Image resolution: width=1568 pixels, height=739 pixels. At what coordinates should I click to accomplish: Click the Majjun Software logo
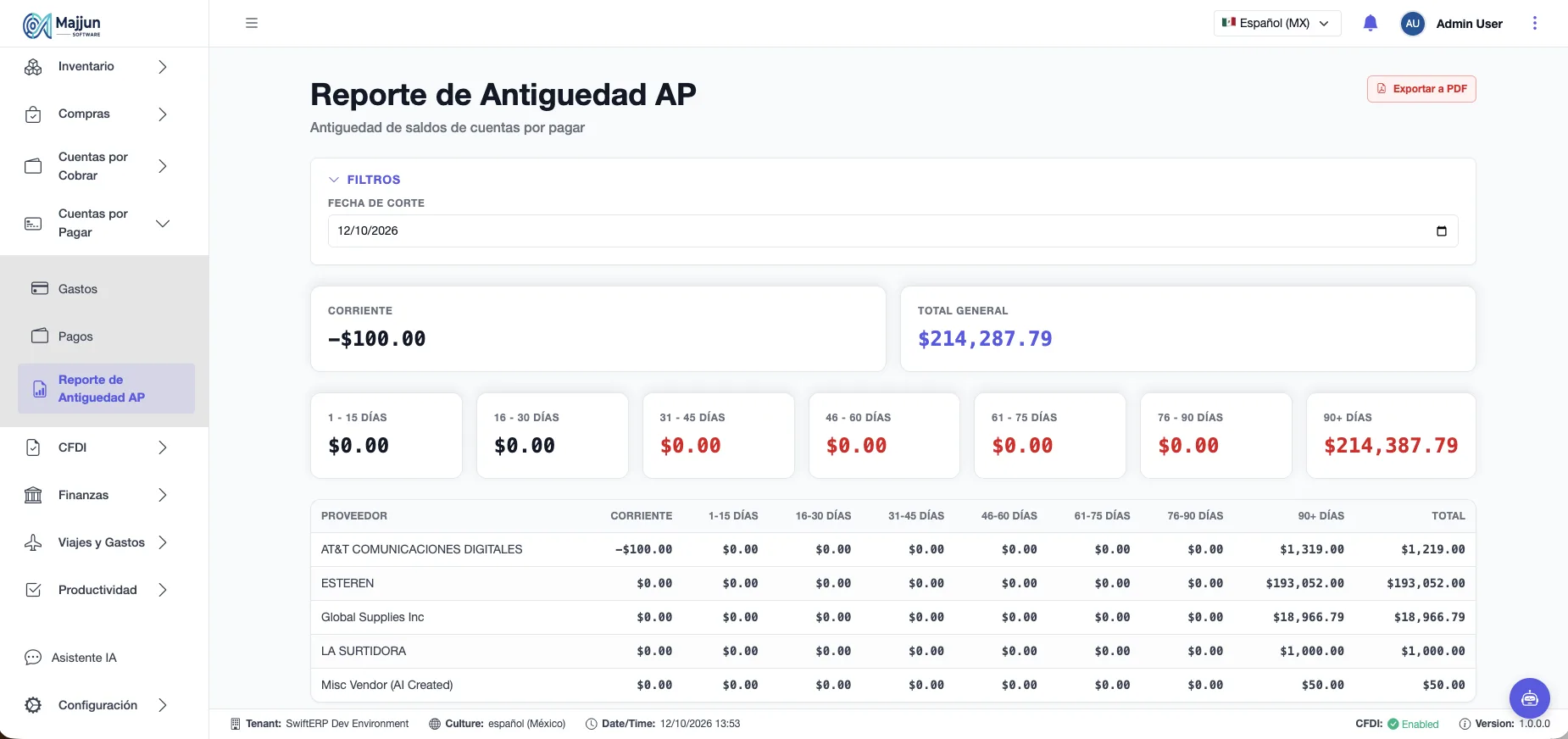(x=62, y=25)
